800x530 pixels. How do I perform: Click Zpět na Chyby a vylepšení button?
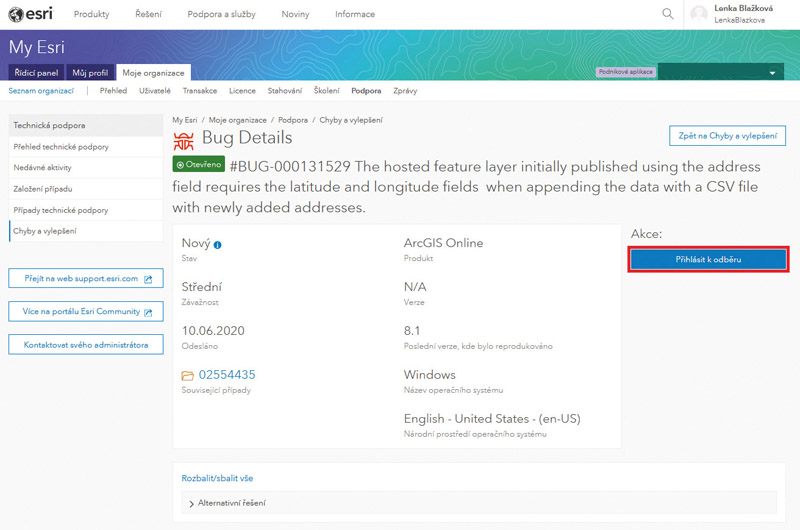point(728,136)
